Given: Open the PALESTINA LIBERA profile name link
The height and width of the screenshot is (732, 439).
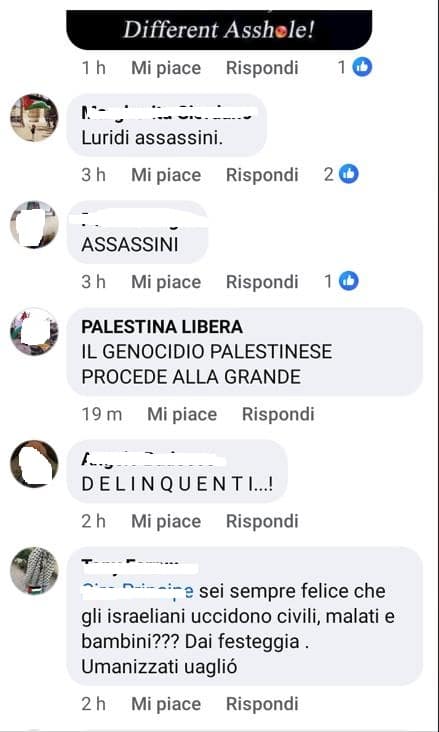Looking at the screenshot, I should tap(162, 327).
